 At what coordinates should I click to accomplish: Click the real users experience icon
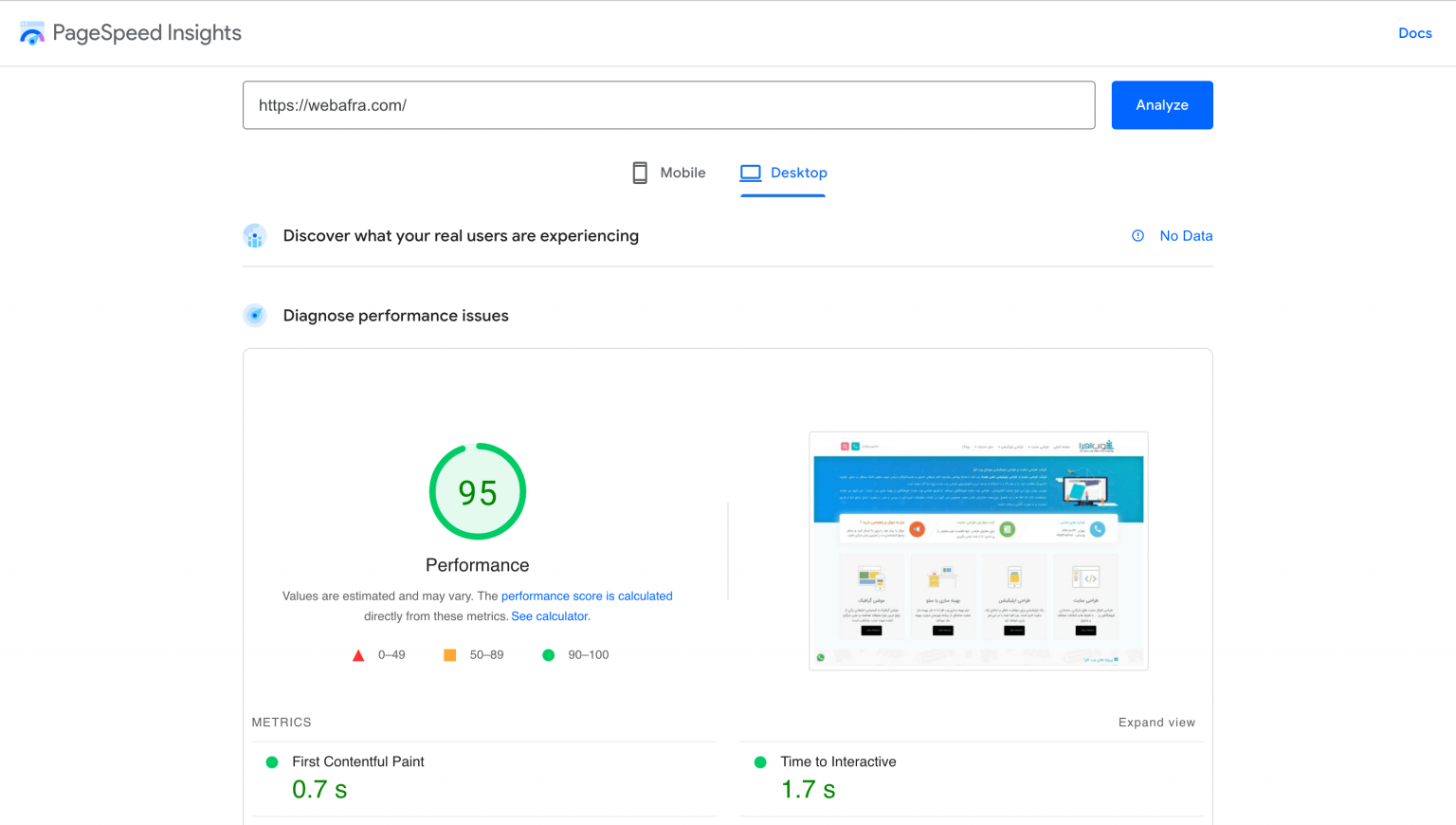point(255,236)
